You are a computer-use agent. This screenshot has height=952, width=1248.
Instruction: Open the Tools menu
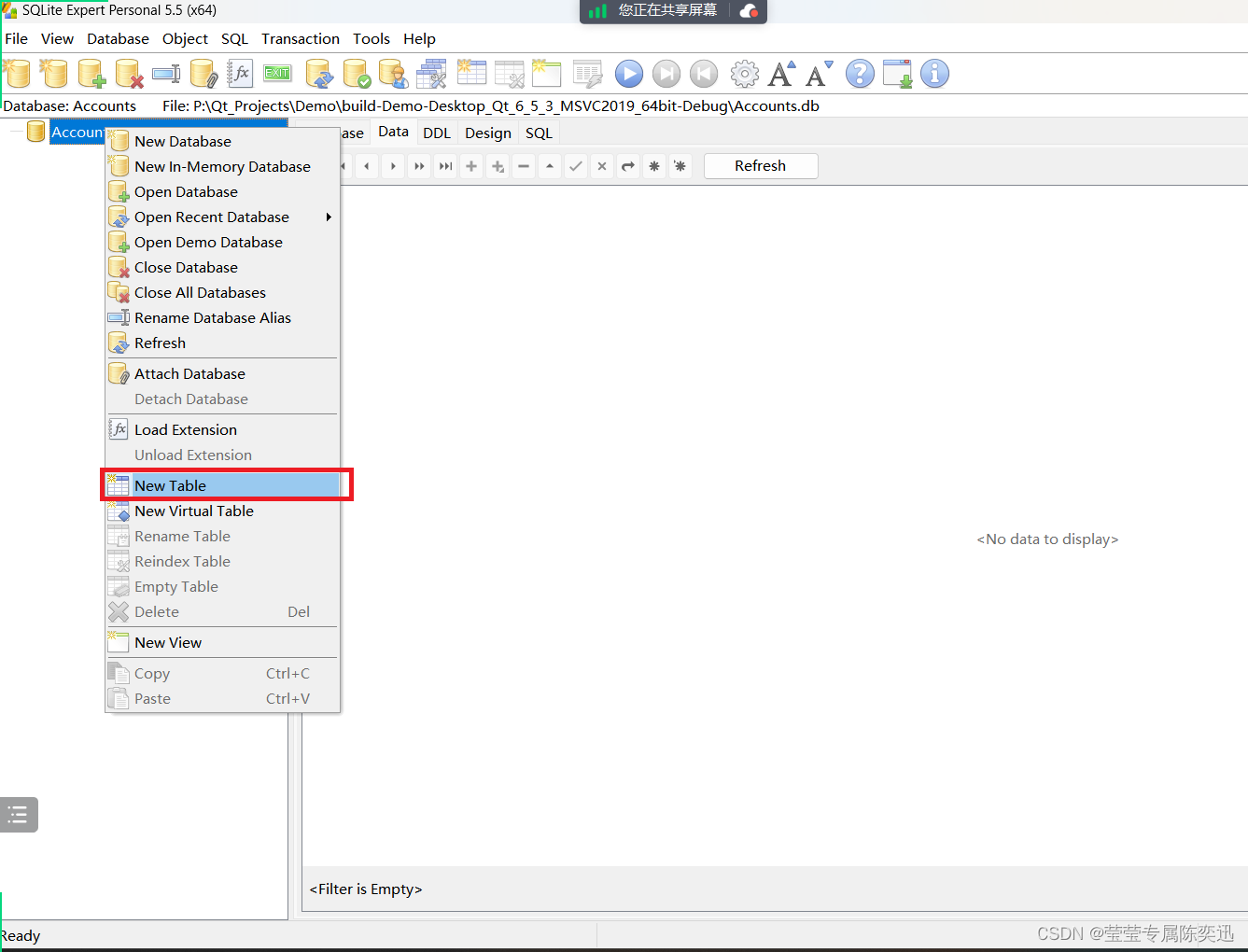point(372,38)
